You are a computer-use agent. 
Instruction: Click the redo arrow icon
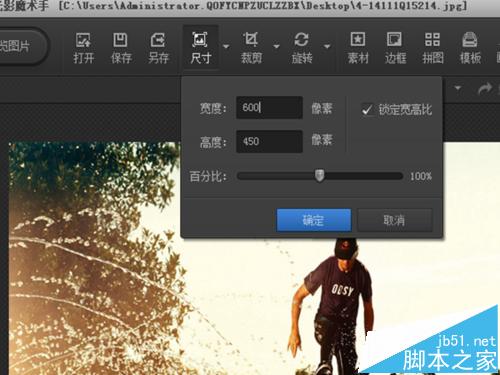[485, 89]
